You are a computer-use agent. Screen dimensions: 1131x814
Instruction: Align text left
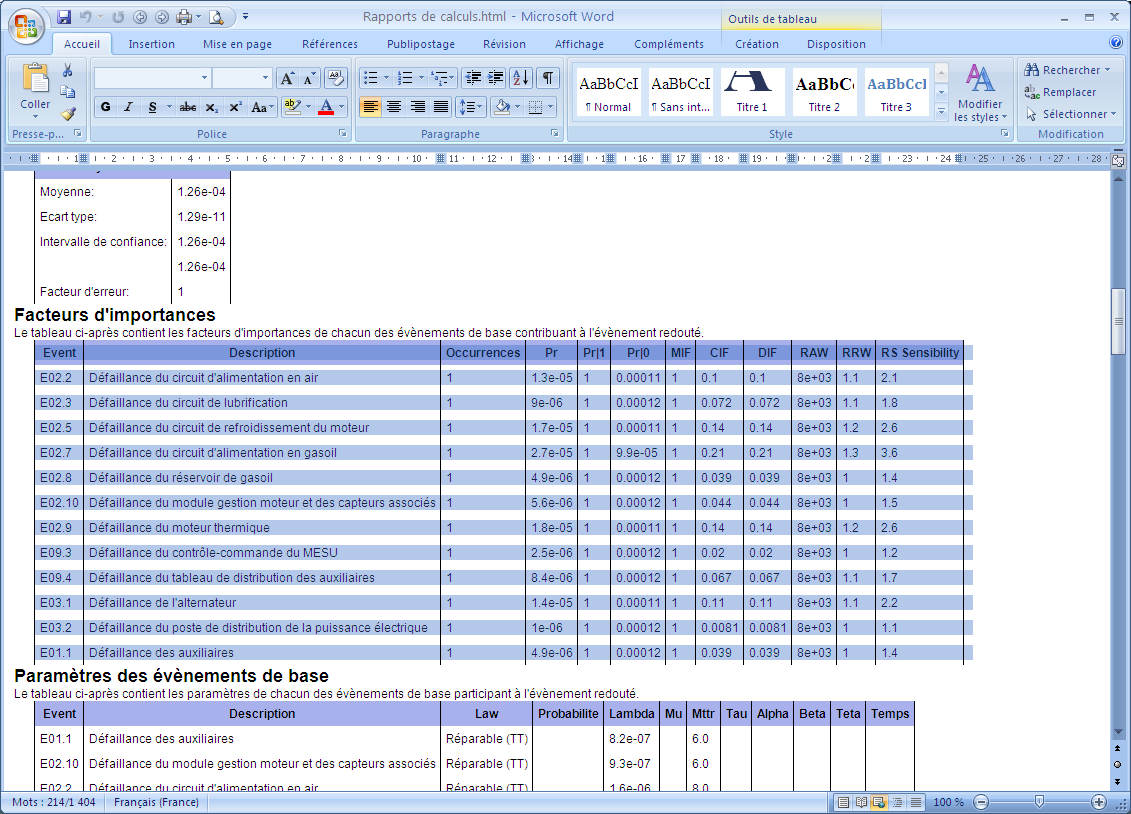[x=370, y=107]
